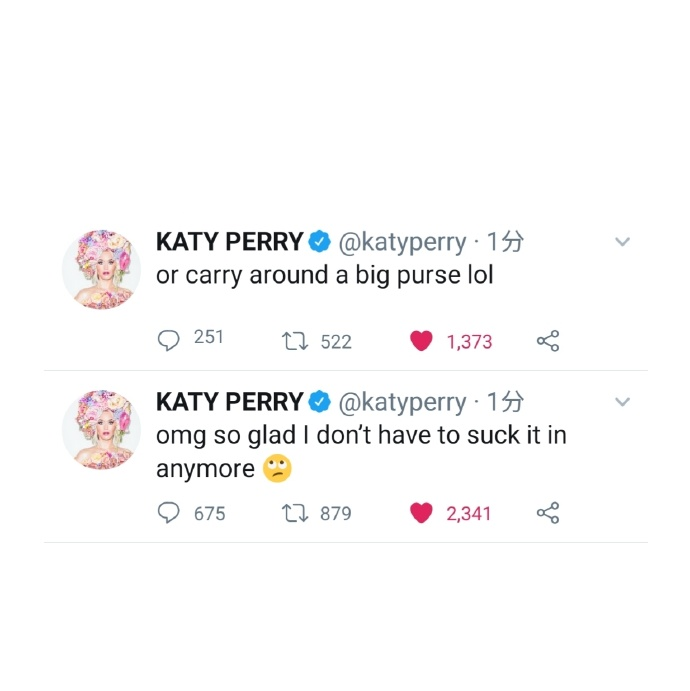Reply to the "big purse" tweet
Viewport: 690px width, 691px height.
point(168,340)
